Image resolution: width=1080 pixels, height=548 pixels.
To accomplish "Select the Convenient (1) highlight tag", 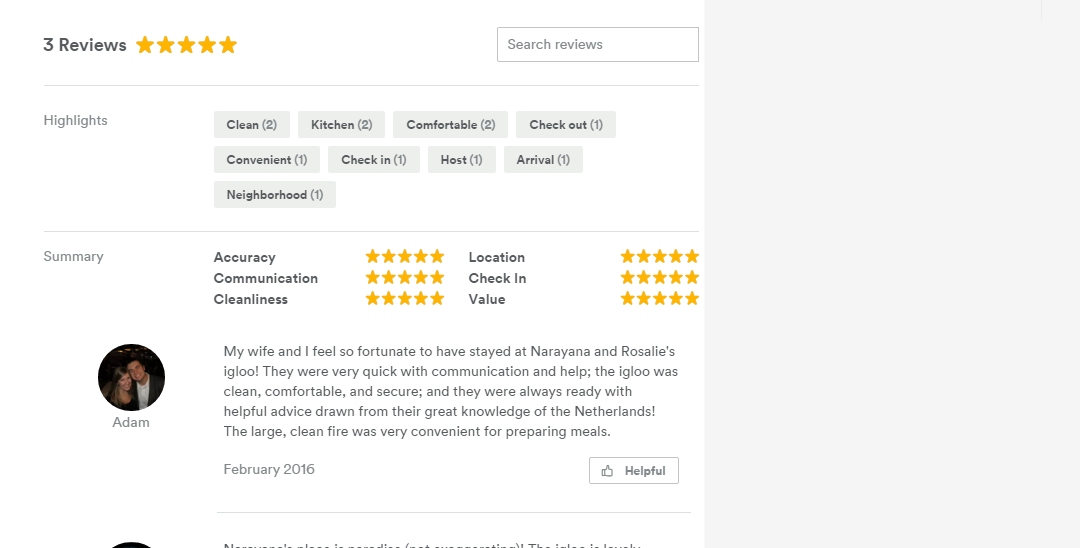I will 266,160.
